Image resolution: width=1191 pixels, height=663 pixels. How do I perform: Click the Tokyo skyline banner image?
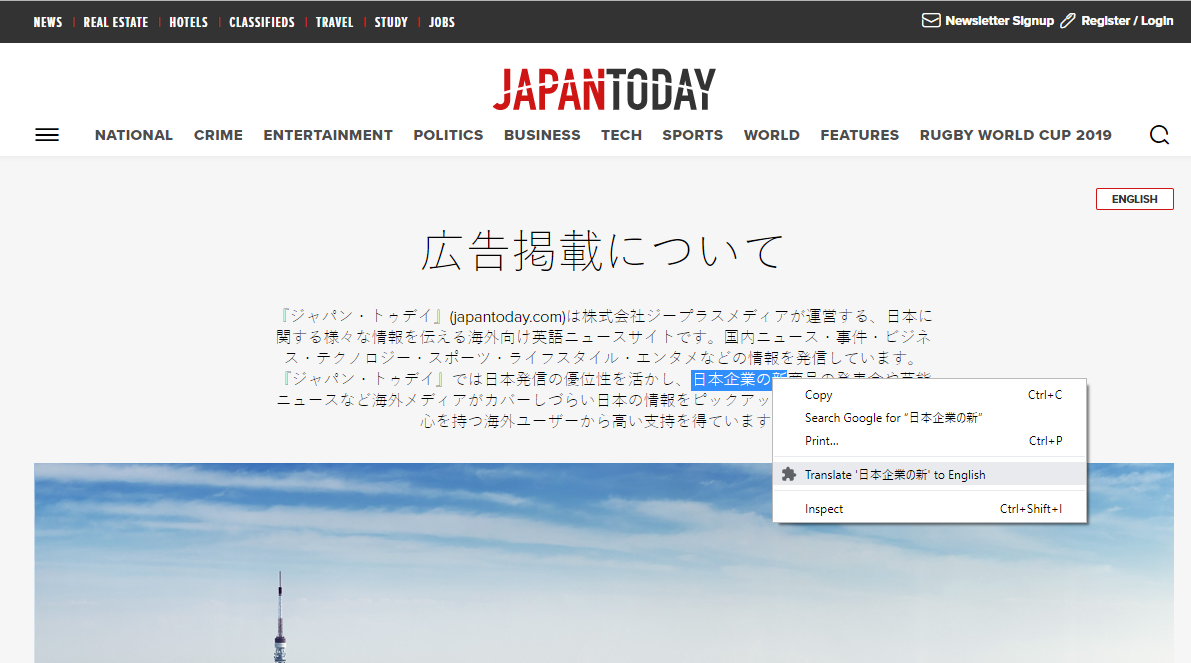604,563
